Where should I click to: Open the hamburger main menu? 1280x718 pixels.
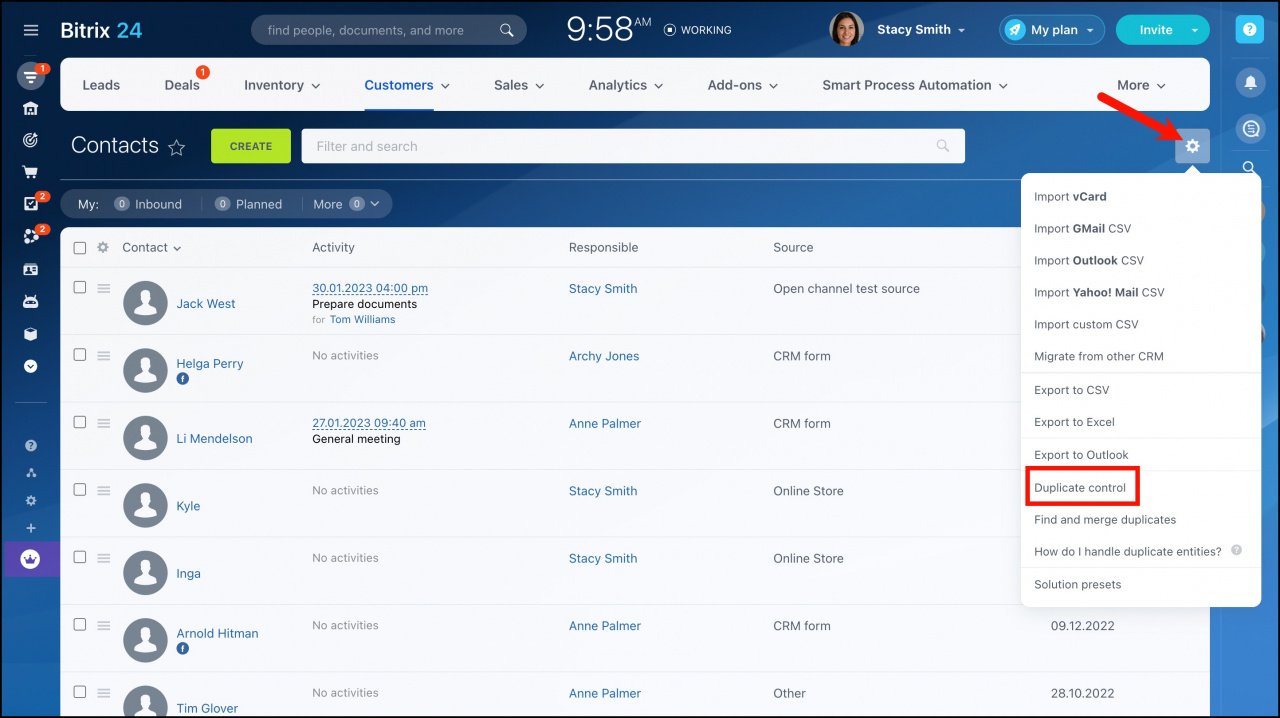(x=31, y=30)
